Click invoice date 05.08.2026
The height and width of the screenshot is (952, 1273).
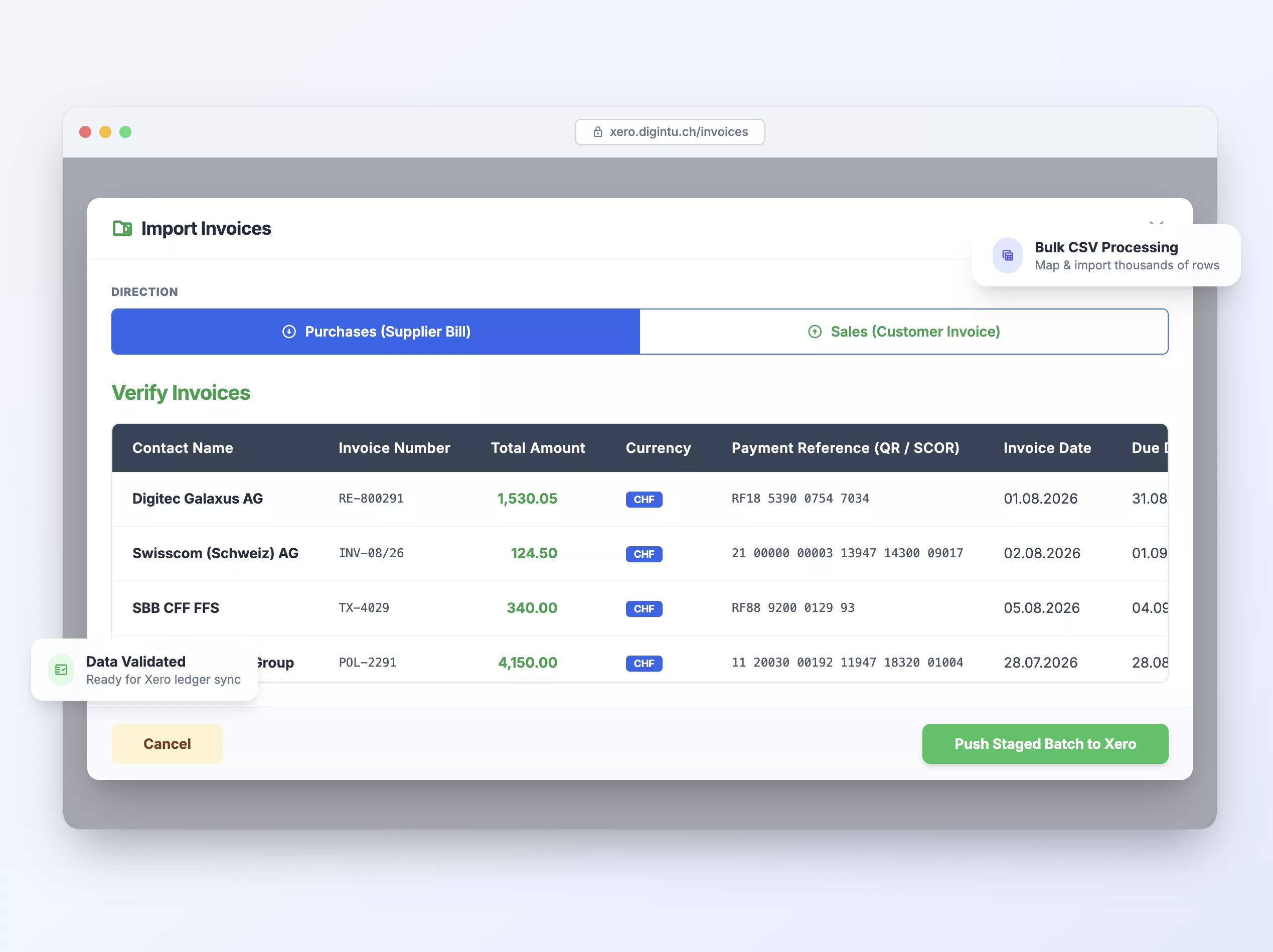coord(1042,608)
